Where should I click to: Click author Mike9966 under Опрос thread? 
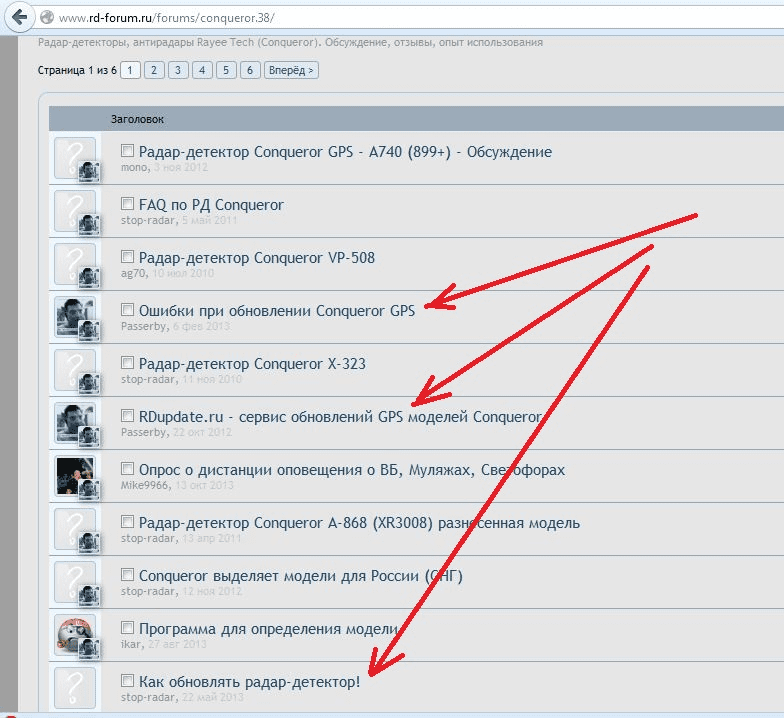click(144, 486)
